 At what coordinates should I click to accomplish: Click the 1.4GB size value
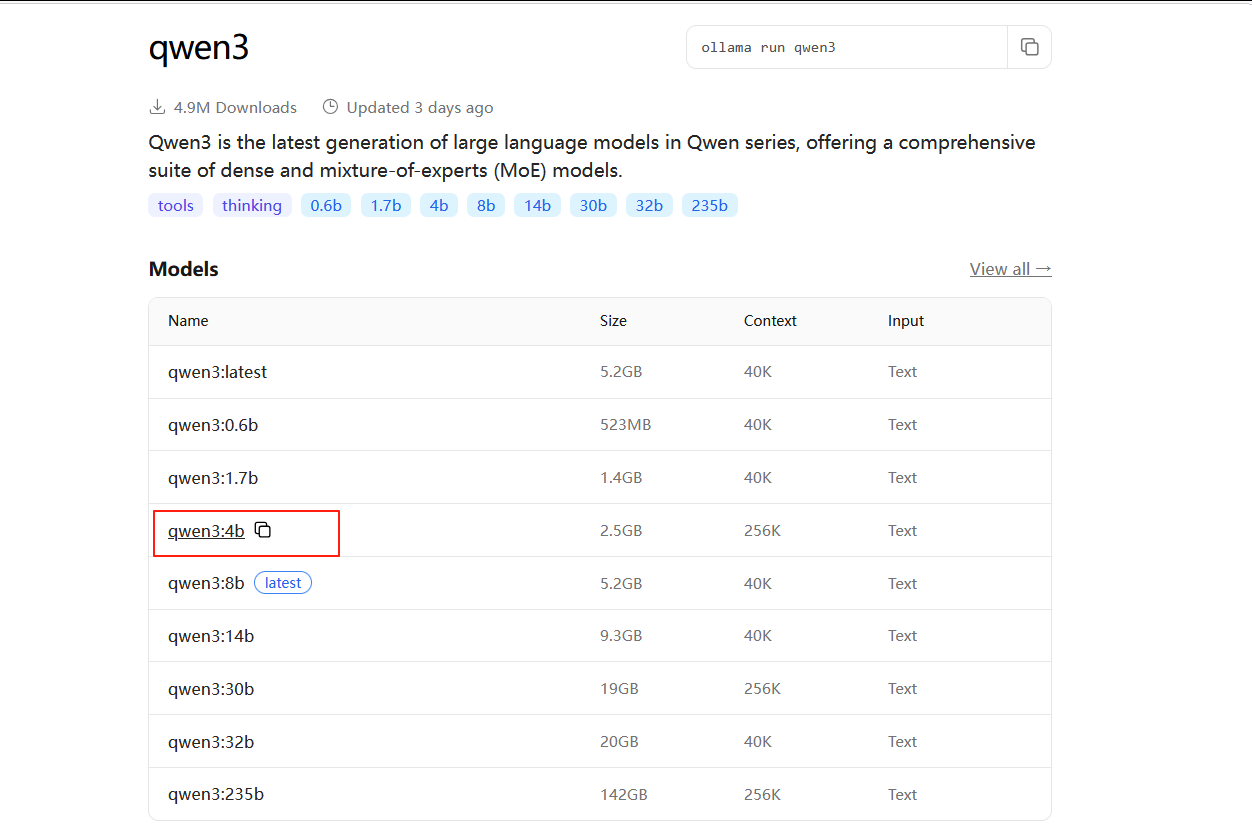point(621,478)
